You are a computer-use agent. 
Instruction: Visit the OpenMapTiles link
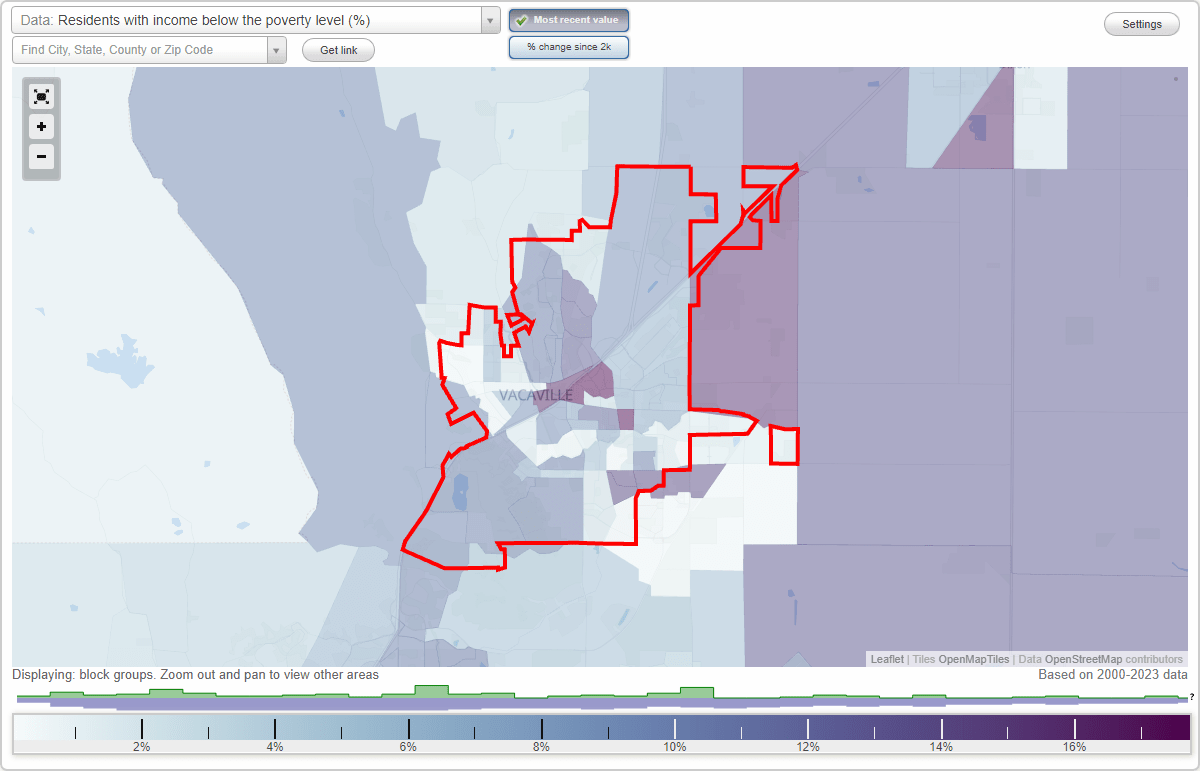coord(975,659)
